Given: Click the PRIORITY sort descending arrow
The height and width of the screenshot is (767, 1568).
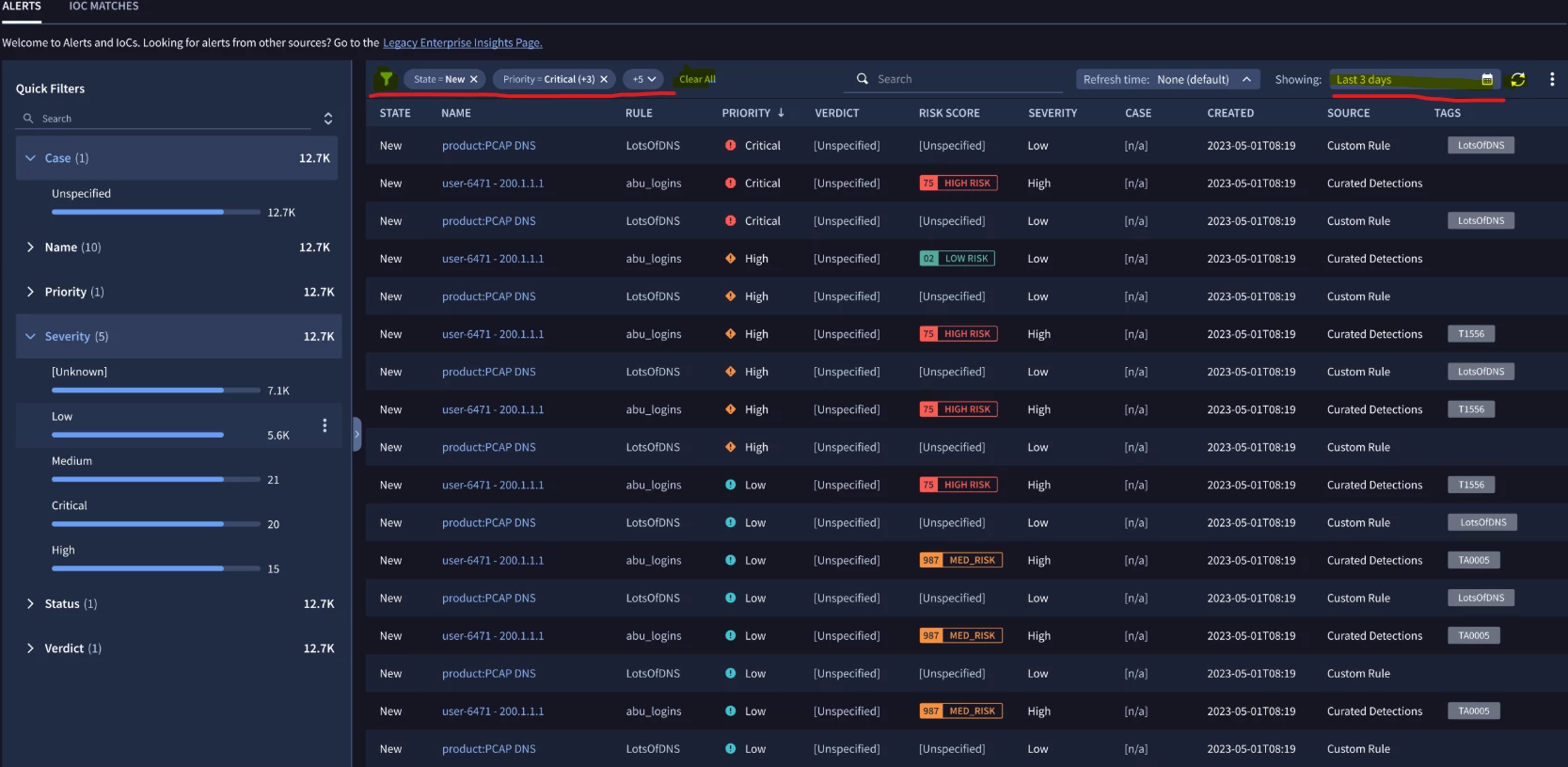Looking at the screenshot, I should [781, 113].
